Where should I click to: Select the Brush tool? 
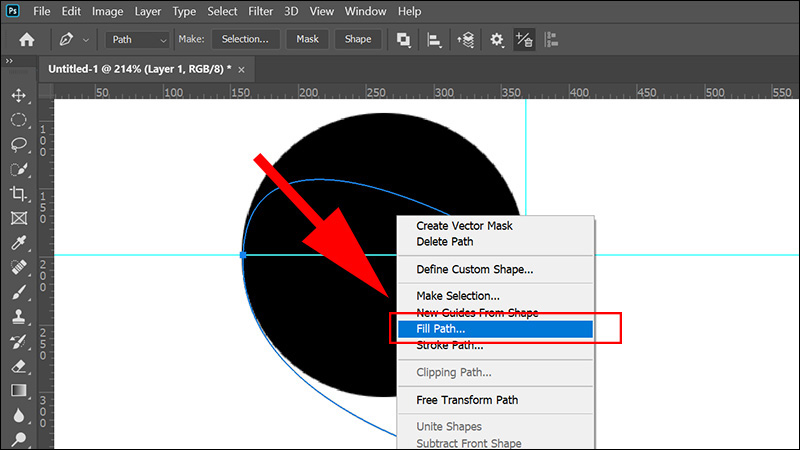pyautogui.click(x=19, y=292)
